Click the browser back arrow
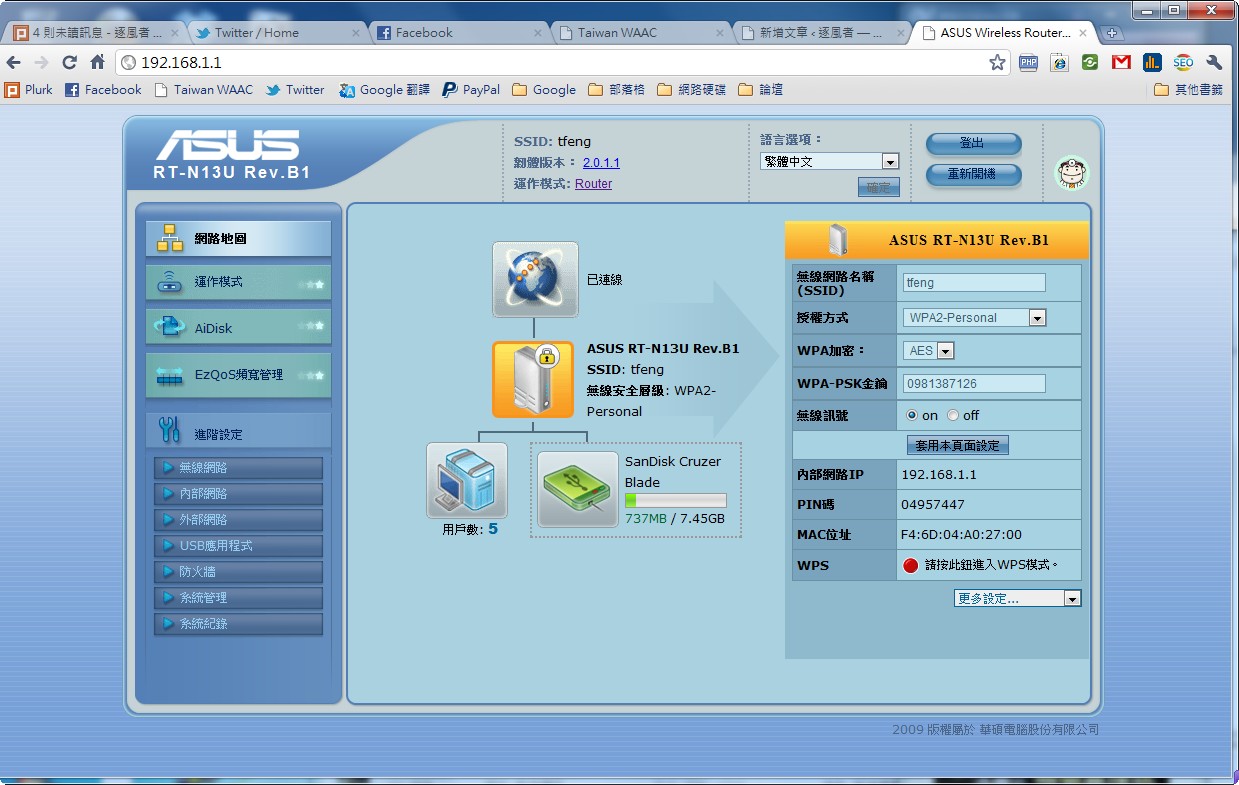Viewport: 1239px width, 785px height. [x=13, y=62]
